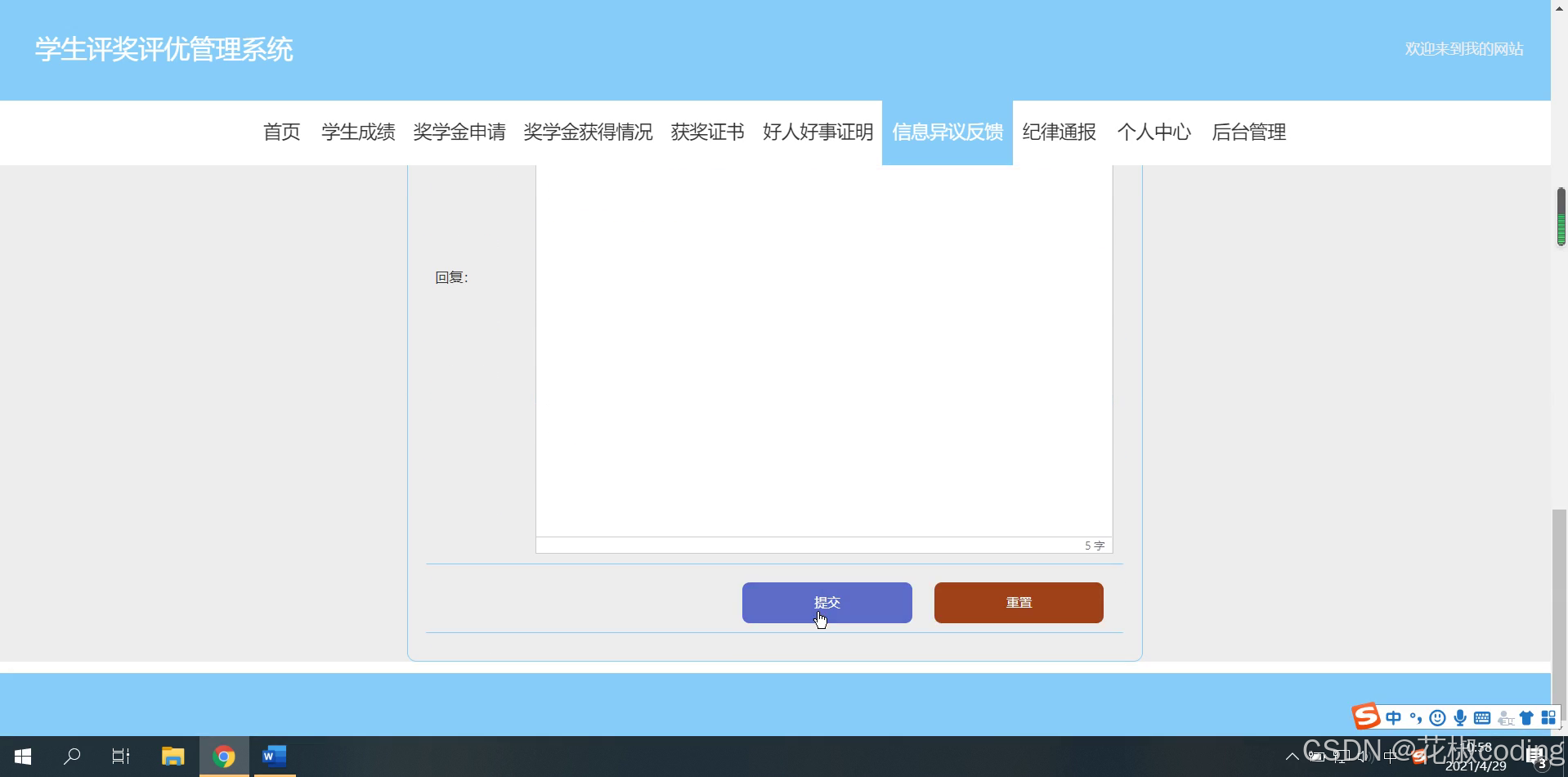Screen dimensions: 1568x777
Task: Open Word from the taskbar
Action: pyautogui.click(x=274, y=756)
